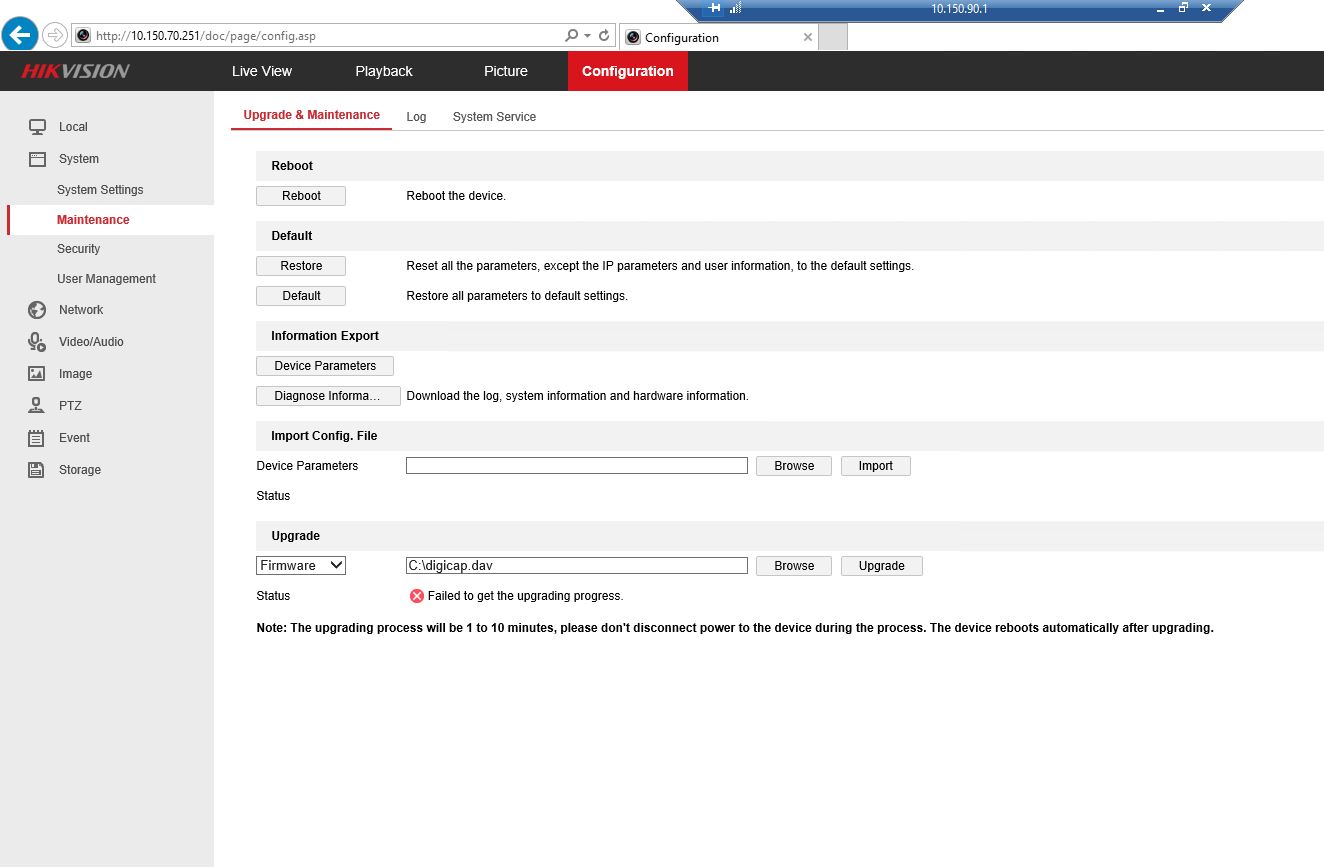Expand the address bar search dropdown arrow
Screen dimensions: 1324x867
tap(587, 35)
